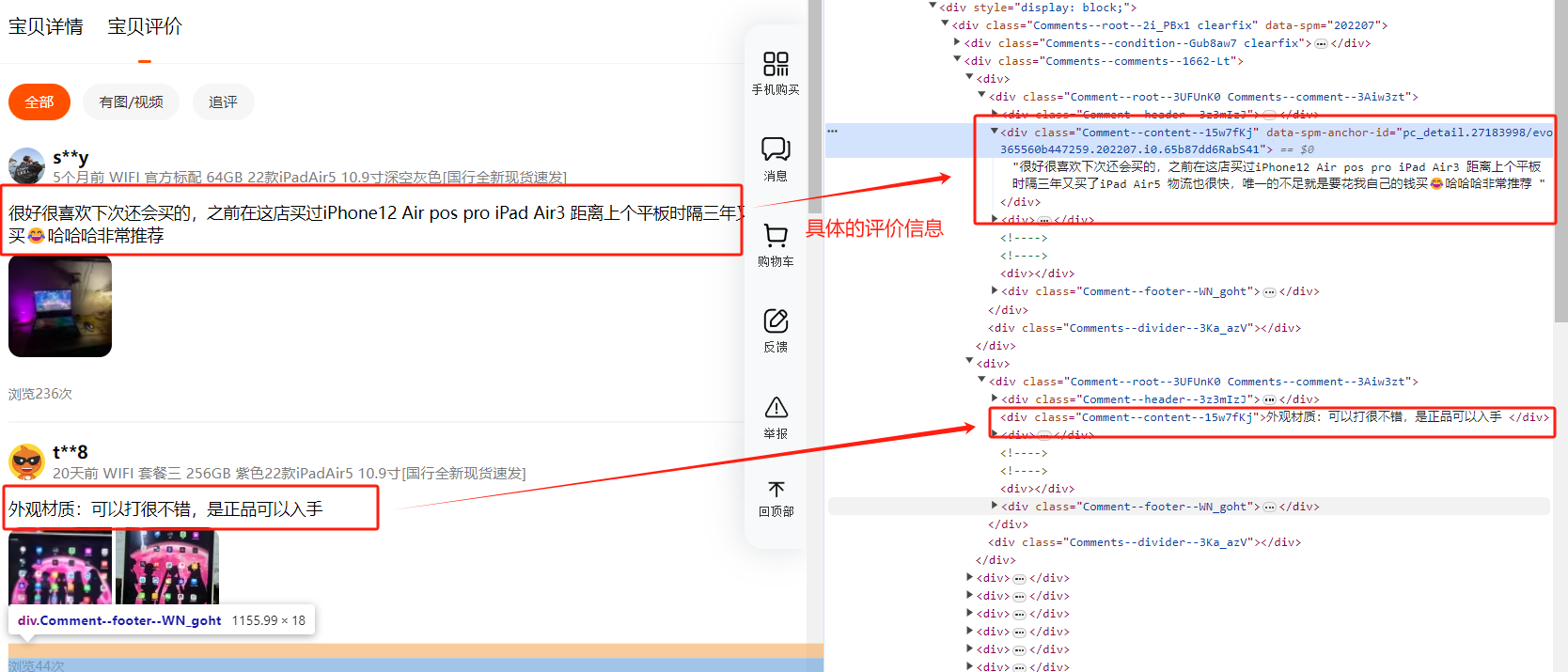The height and width of the screenshot is (672, 1568).
Task: Click the mobile purchase QR code icon
Action: click(x=776, y=64)
